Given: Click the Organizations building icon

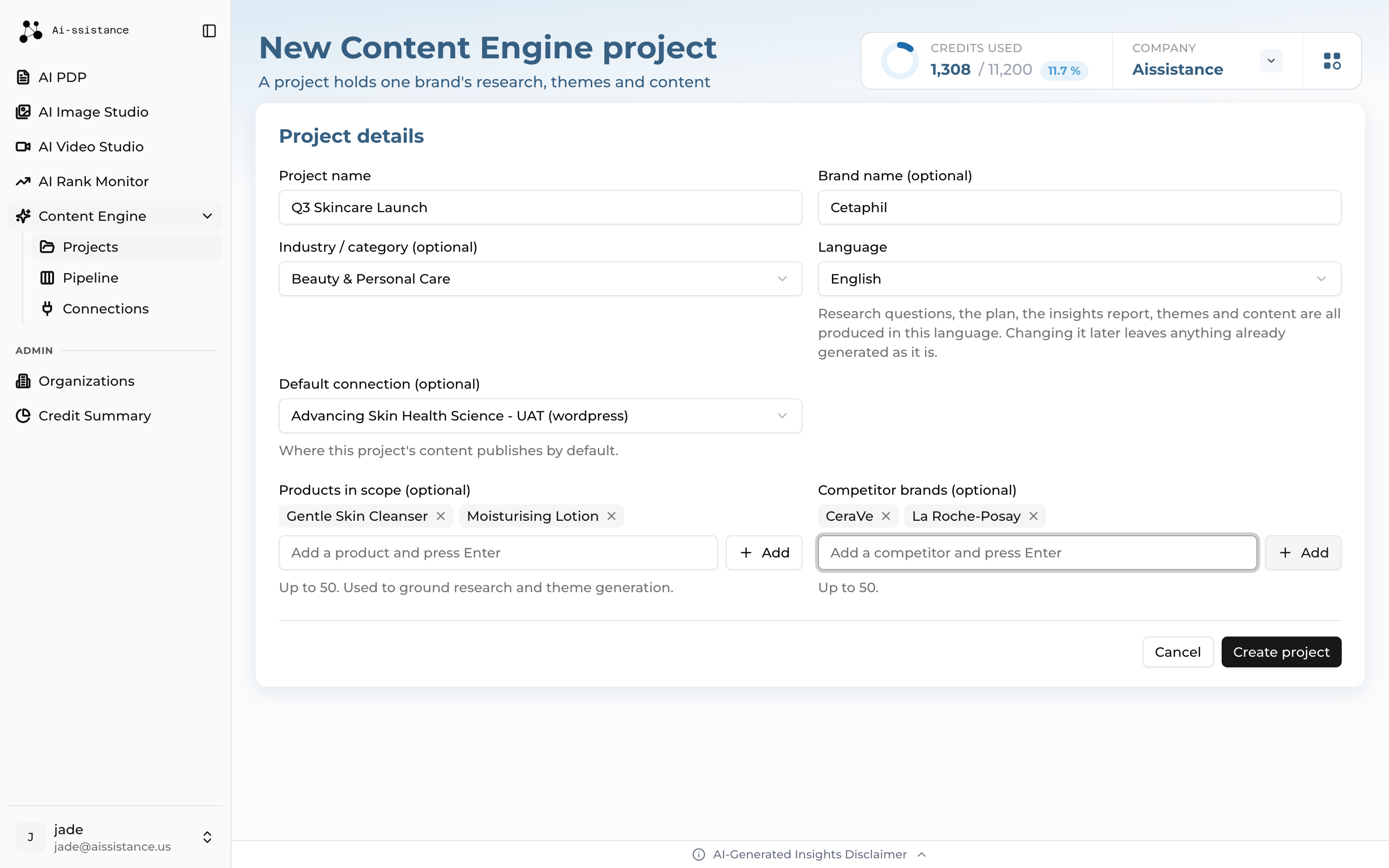Looking at the screenshot, I should pos(23,381).
